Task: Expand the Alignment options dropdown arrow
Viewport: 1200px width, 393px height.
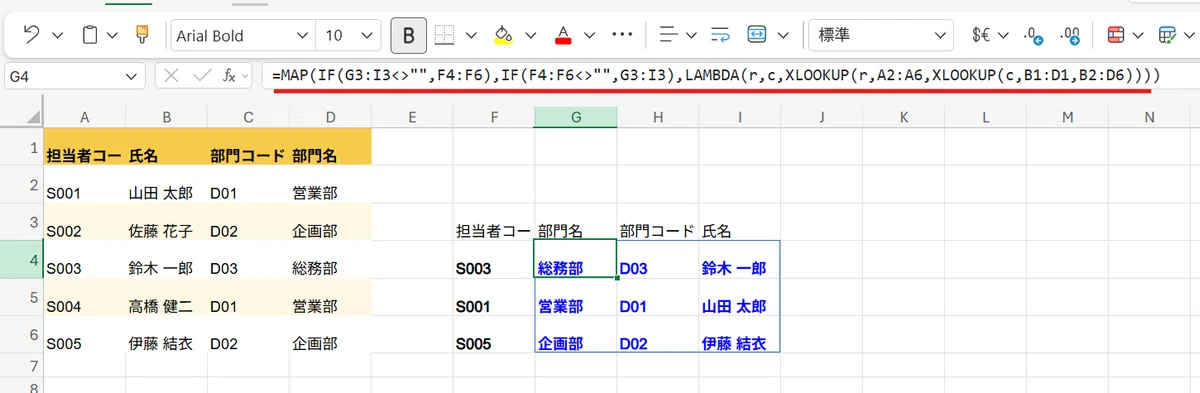Action: point(691,35)
